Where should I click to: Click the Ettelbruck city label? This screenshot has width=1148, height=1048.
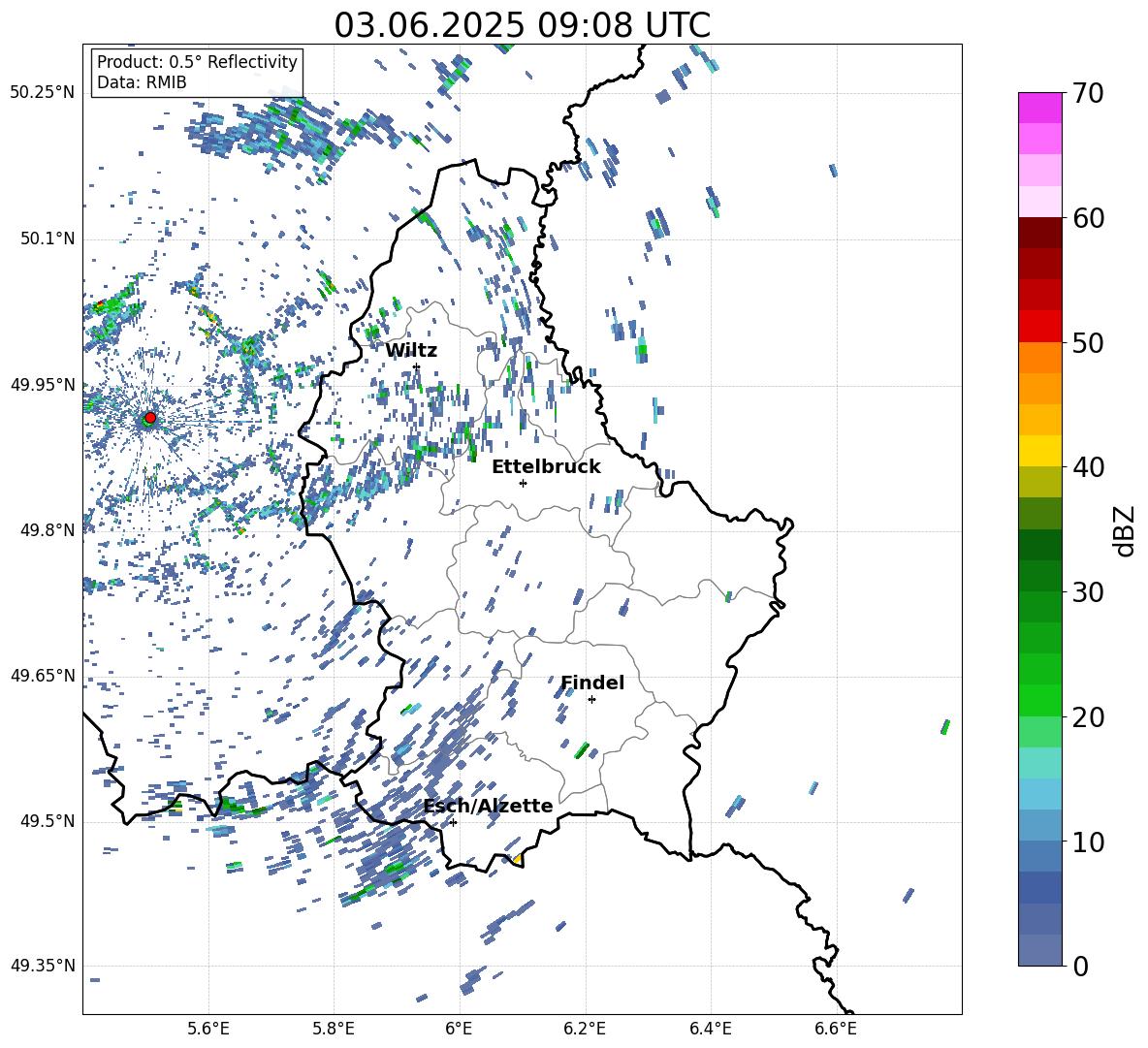click(x=546, y=467)
